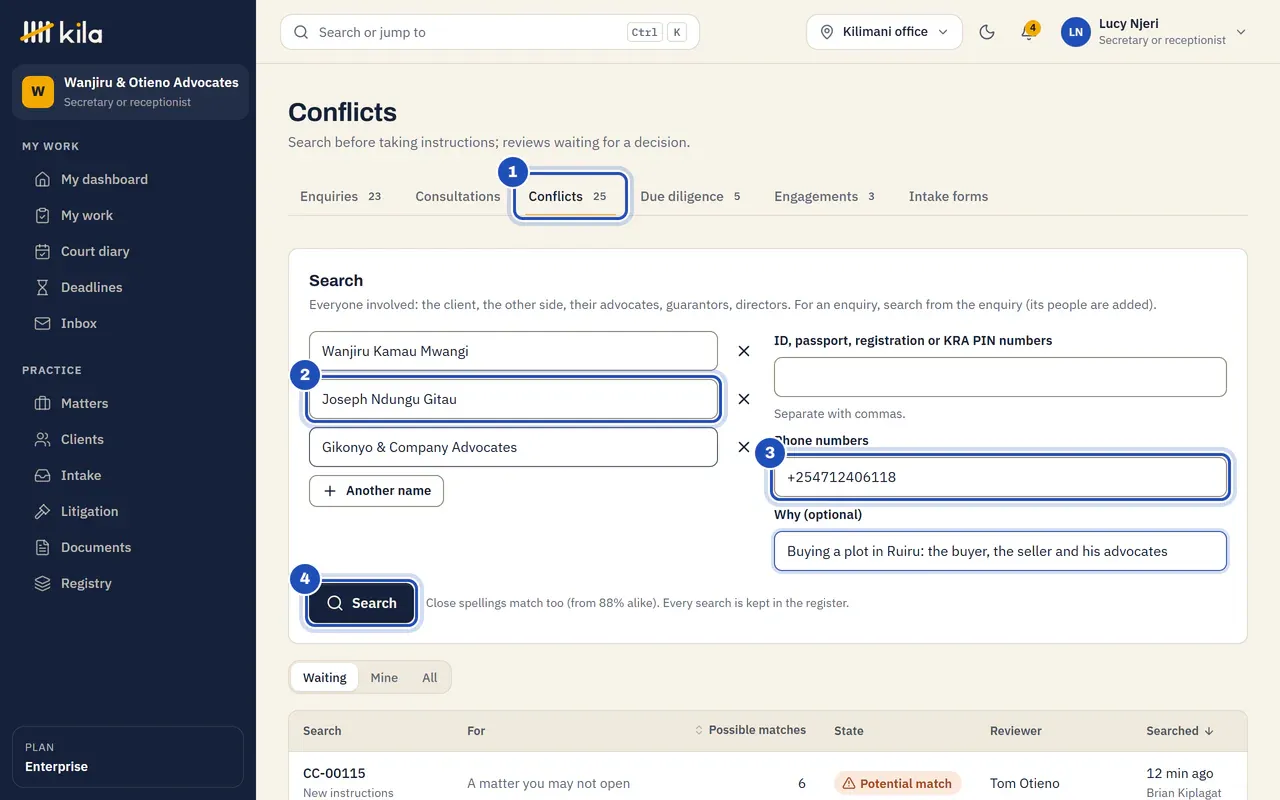Open Kilimani office location dropdown

pyautogui.click(x=884, y=32)
